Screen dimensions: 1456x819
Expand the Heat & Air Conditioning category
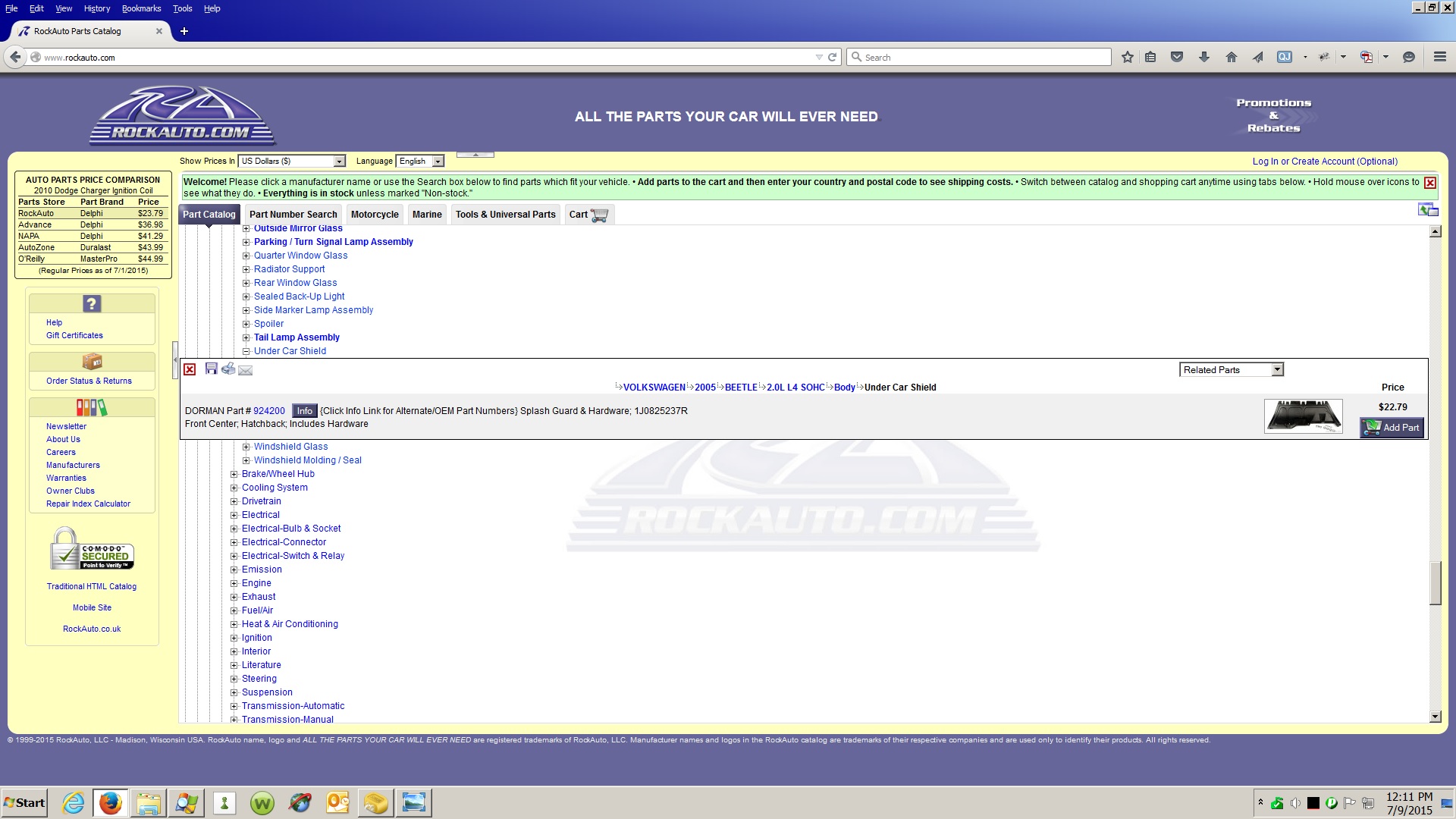(x=234, y=624)
